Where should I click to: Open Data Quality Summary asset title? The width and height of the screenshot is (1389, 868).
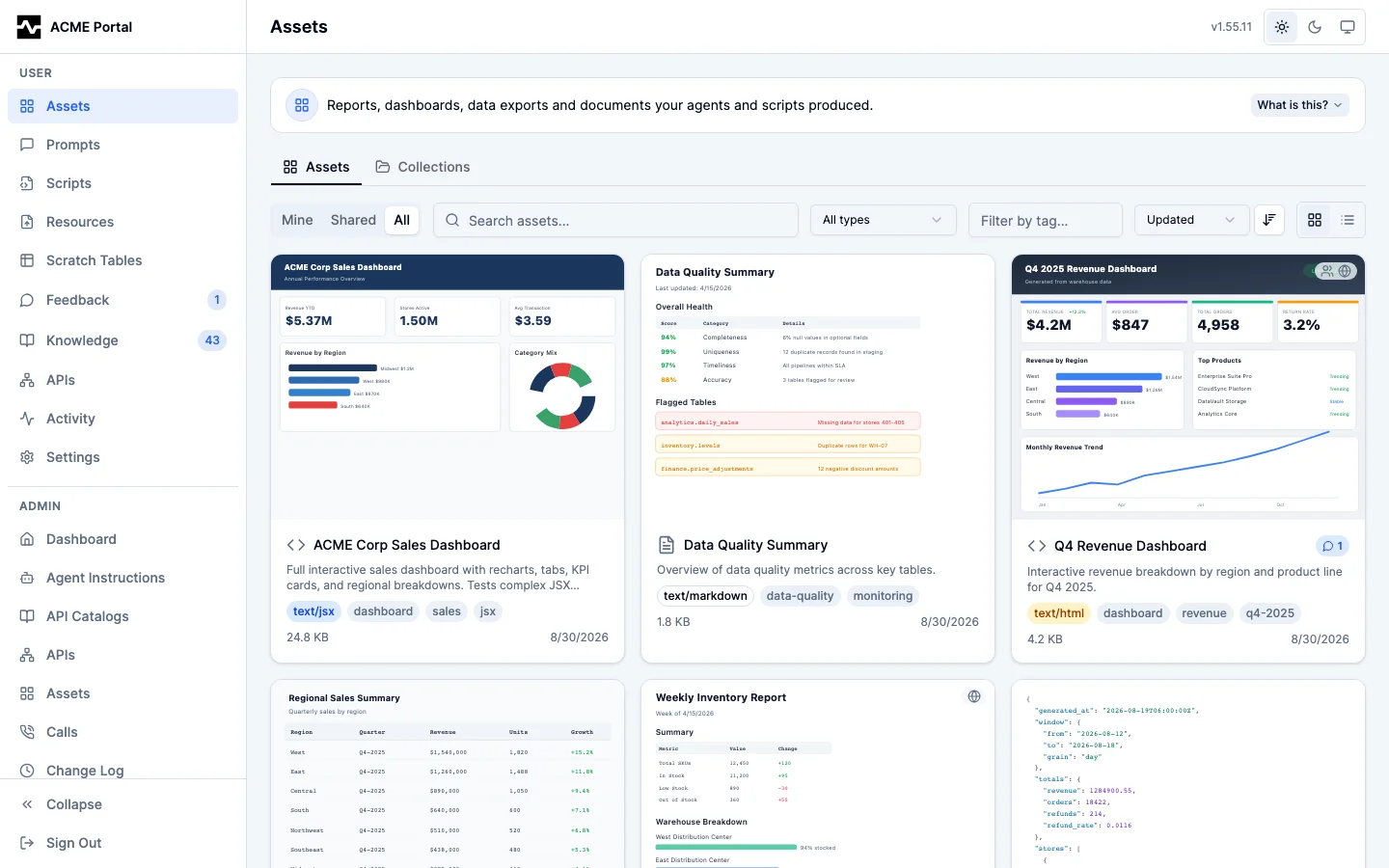[755, 545]
